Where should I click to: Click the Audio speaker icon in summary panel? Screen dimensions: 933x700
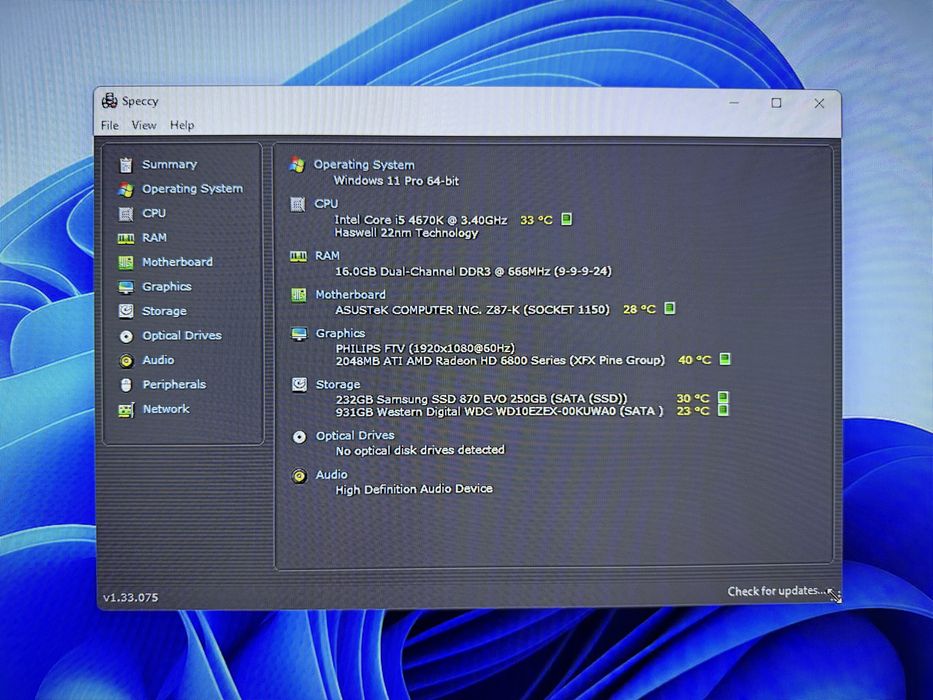click(x=299, y=476)
